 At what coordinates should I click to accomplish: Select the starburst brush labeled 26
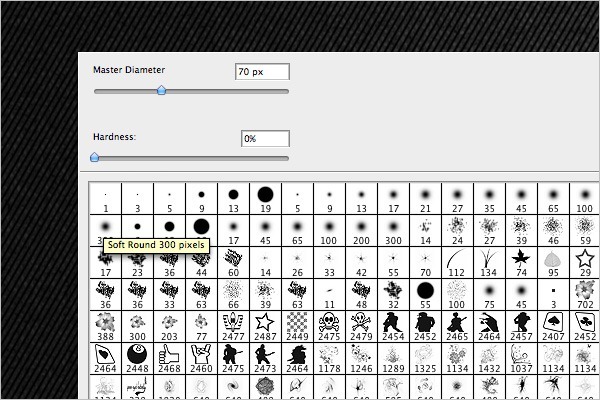coord(297,263)
